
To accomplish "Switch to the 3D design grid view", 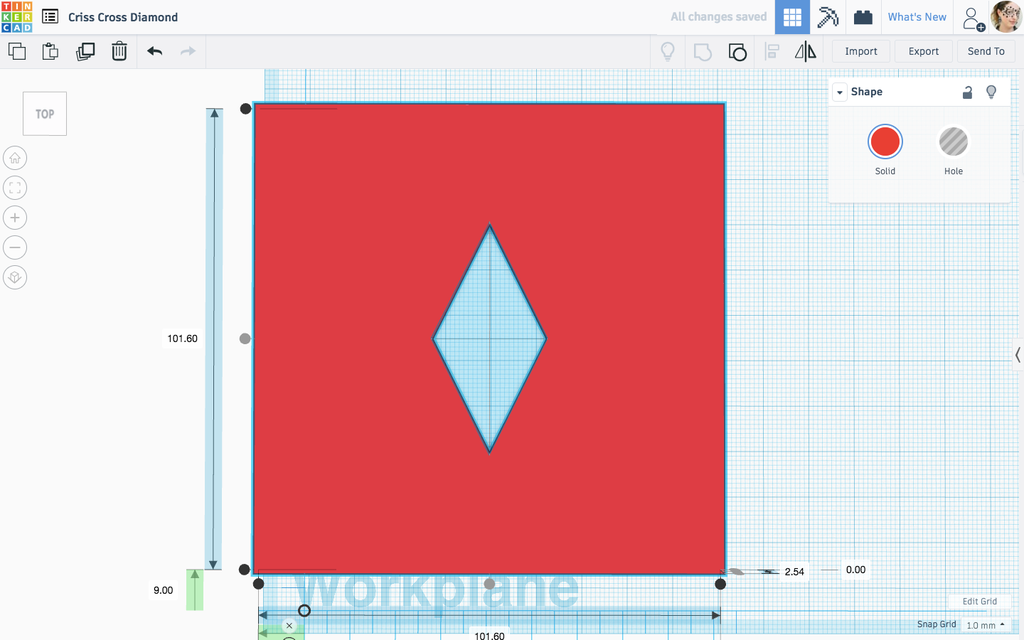I will pyautogui.click(x=792, y=17).
